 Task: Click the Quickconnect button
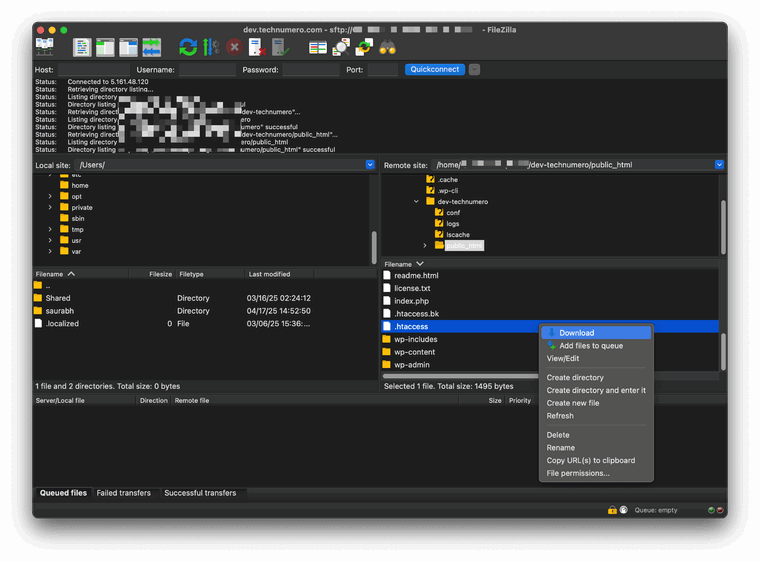(435, 69)
